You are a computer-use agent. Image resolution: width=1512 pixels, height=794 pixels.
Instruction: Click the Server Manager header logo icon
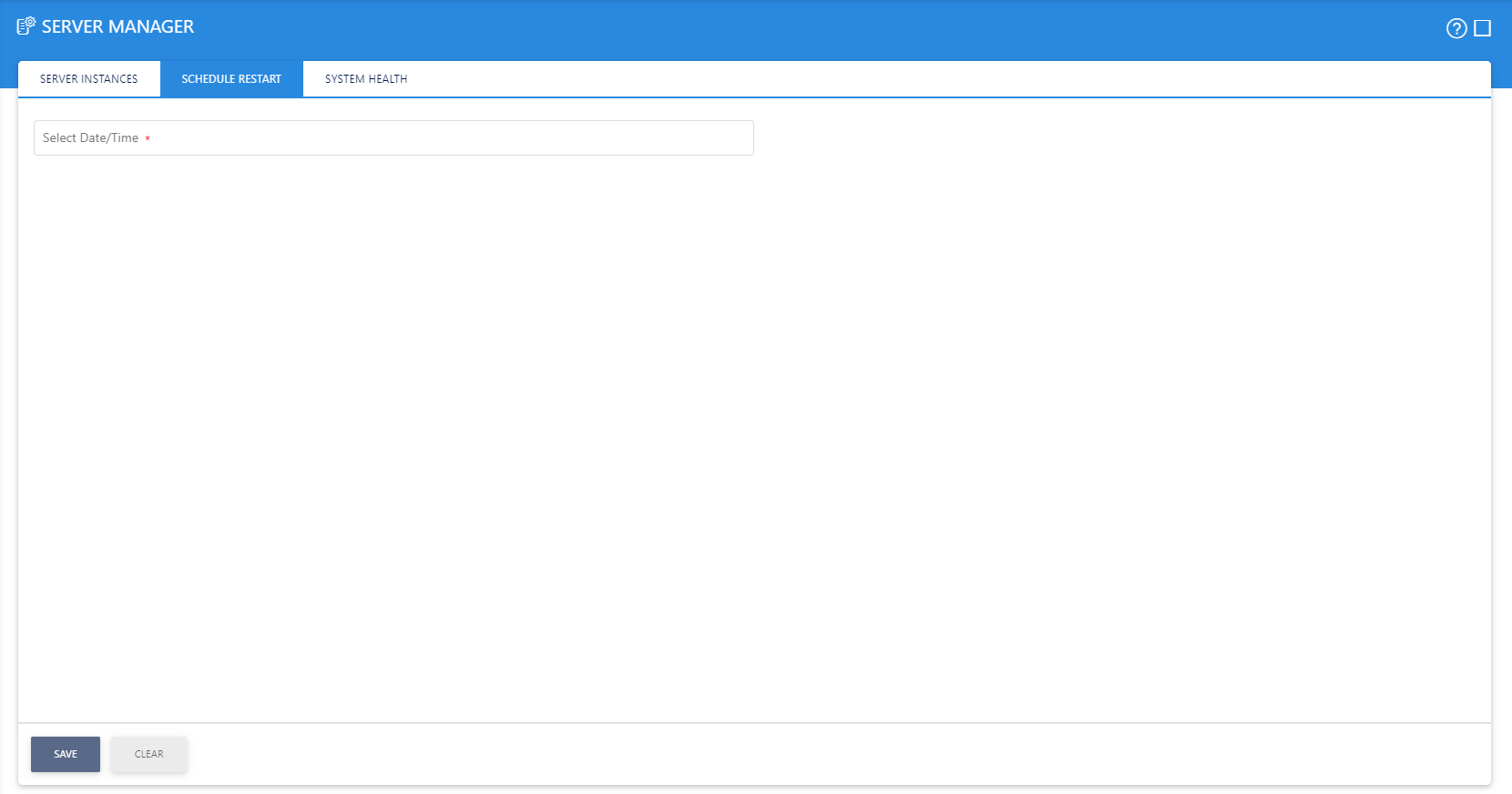point(26,26)
